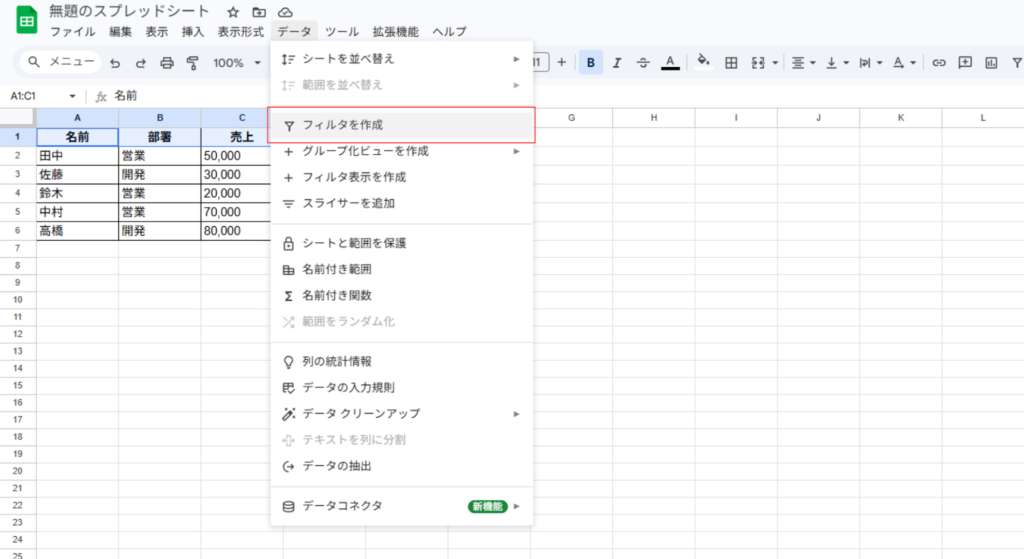Viewport: 1024px width, 559px height.
Task: Click the insert chart icon
Action: tap(991, 63)
